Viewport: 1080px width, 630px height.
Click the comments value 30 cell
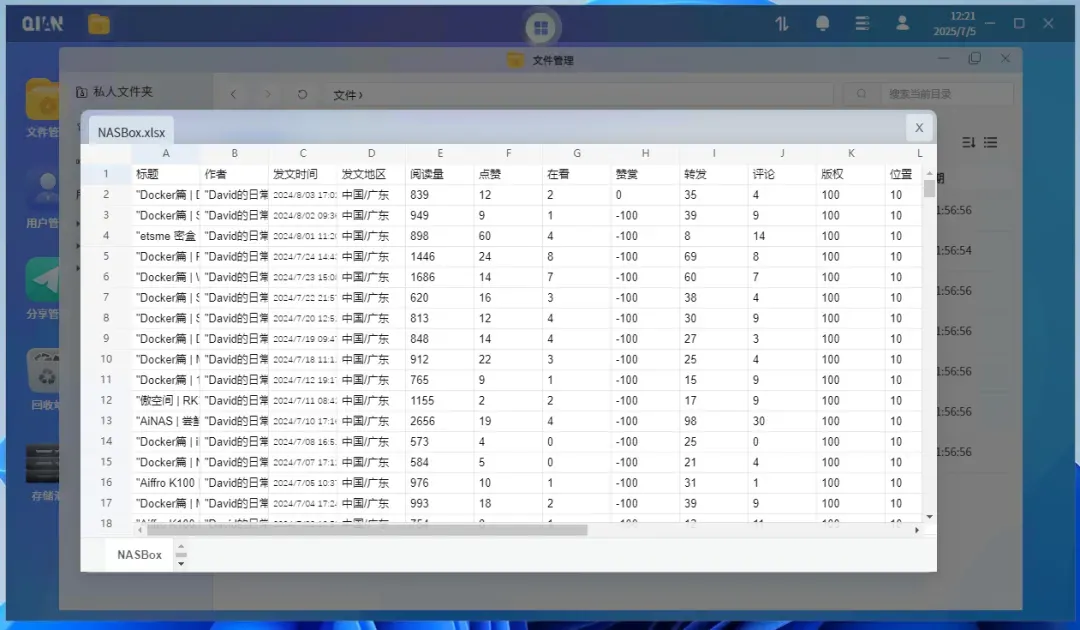pos(782,421)
